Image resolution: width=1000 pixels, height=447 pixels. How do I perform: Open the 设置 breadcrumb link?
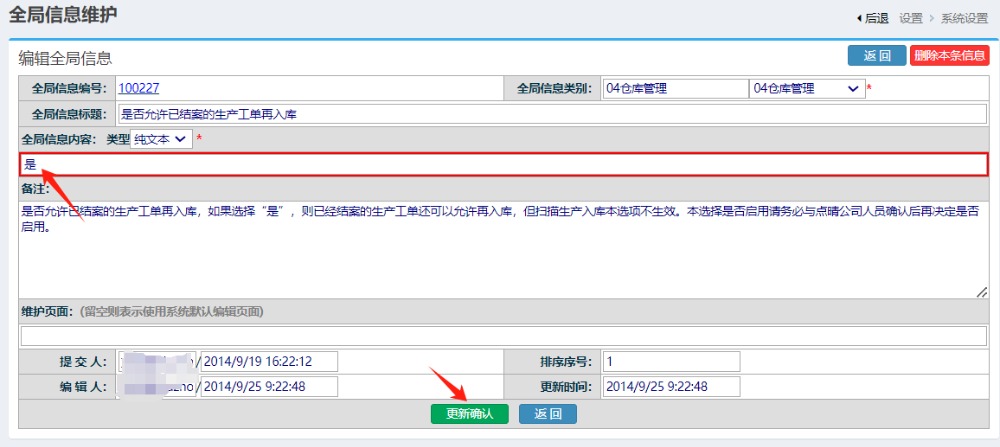click(910, 18)
